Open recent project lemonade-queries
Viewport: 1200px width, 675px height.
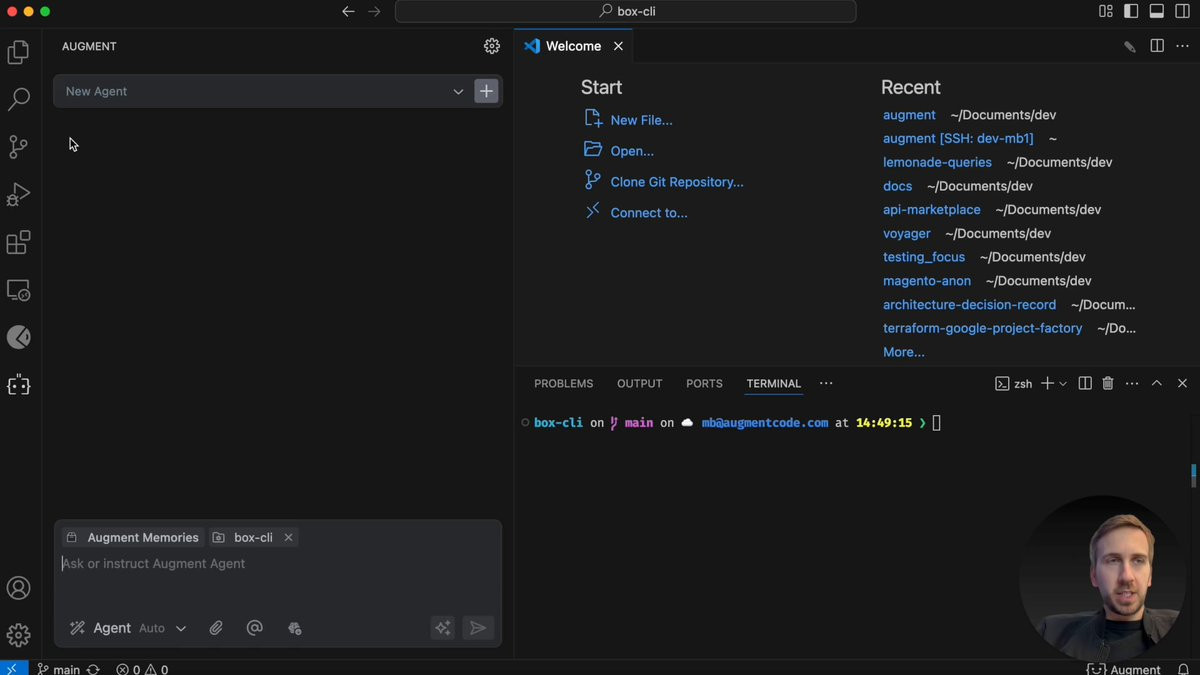pos(937,162)
